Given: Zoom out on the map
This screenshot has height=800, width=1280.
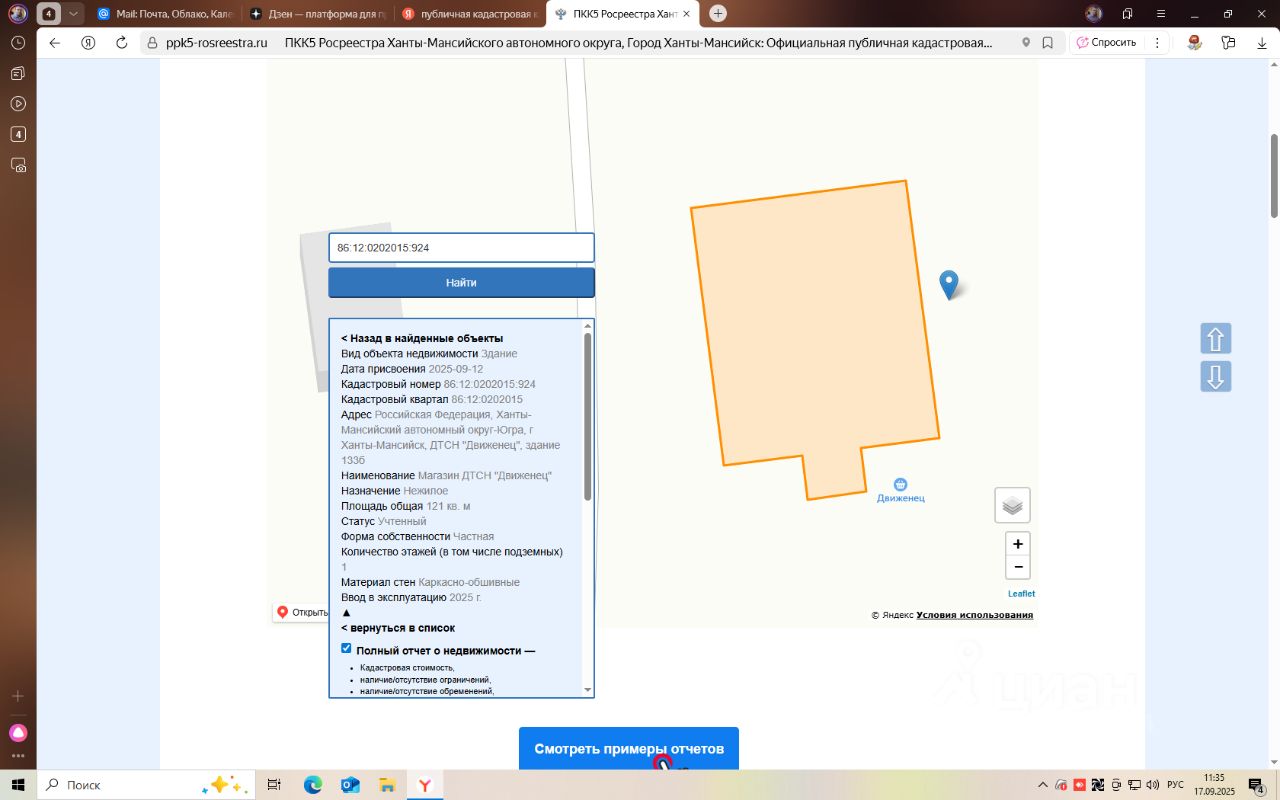Looking at the screenshot, I should (x=1018, y=567).
